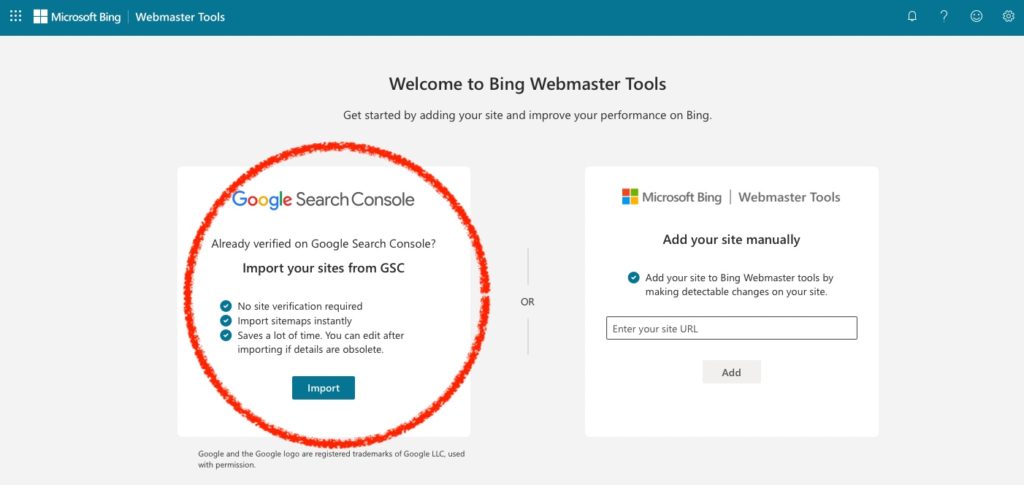The width and height of the screenshot is (1024, 485).
Task: Open the help question mark icon
Action: (944, 17)
